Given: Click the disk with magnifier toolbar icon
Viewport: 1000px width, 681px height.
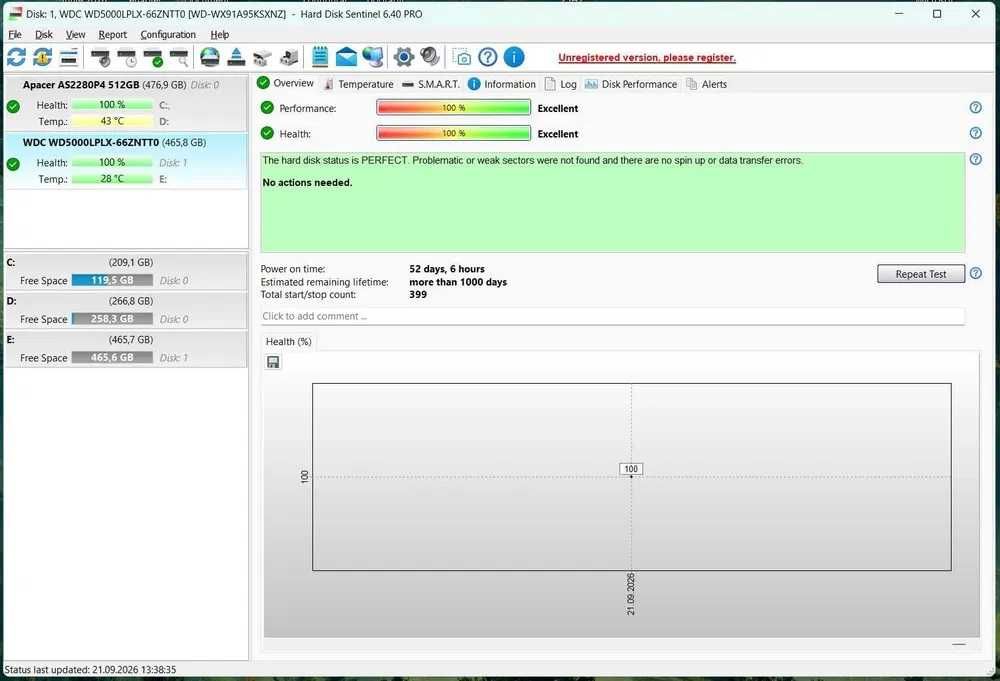Looking at the screenshot, I should 179,57.
